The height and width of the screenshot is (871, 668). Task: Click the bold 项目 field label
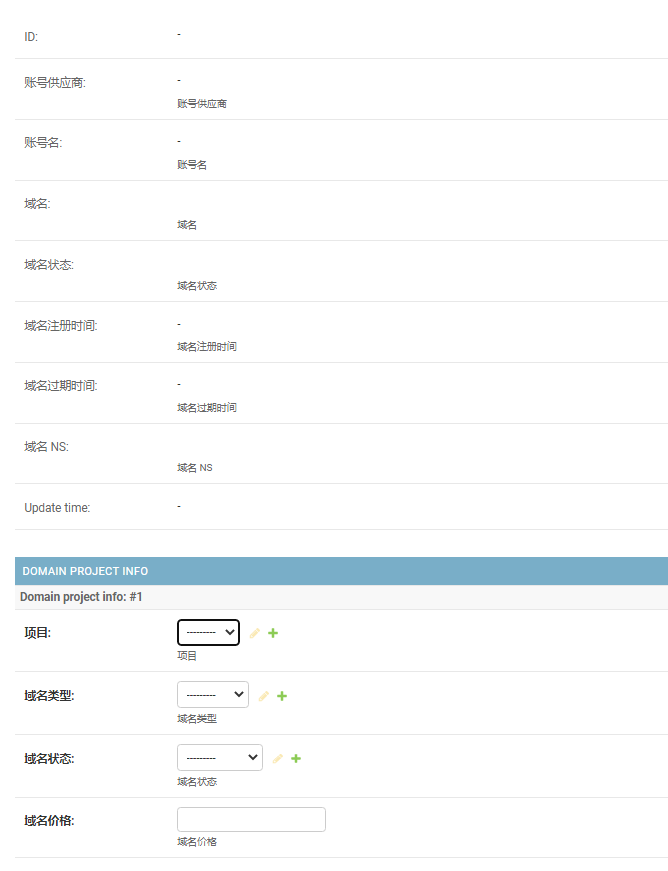(37, 633)
